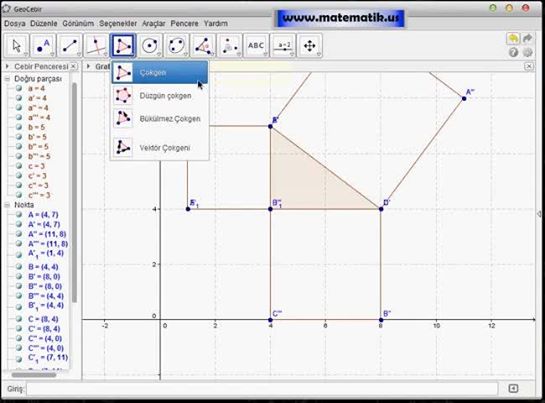Pick the circle with center tool
Screen dimensions: 545x403
click(150, 46)
